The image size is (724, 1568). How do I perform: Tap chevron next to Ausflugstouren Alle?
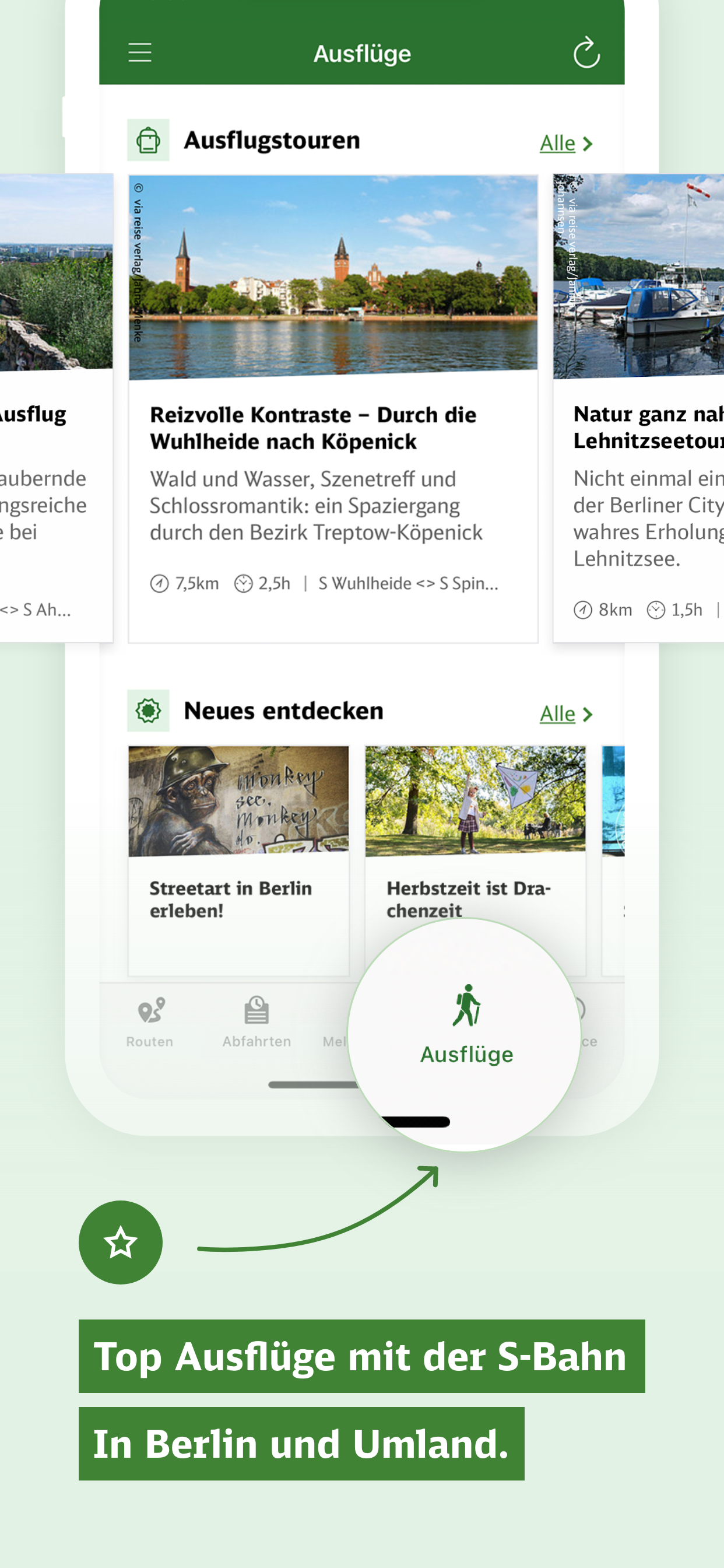[587, 144]
